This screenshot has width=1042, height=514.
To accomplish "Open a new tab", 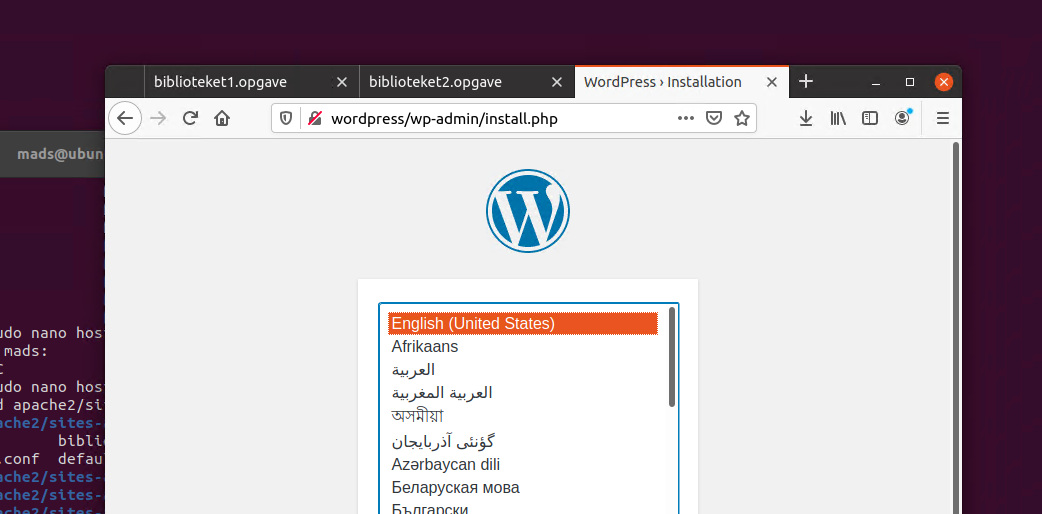I will 805,81.
